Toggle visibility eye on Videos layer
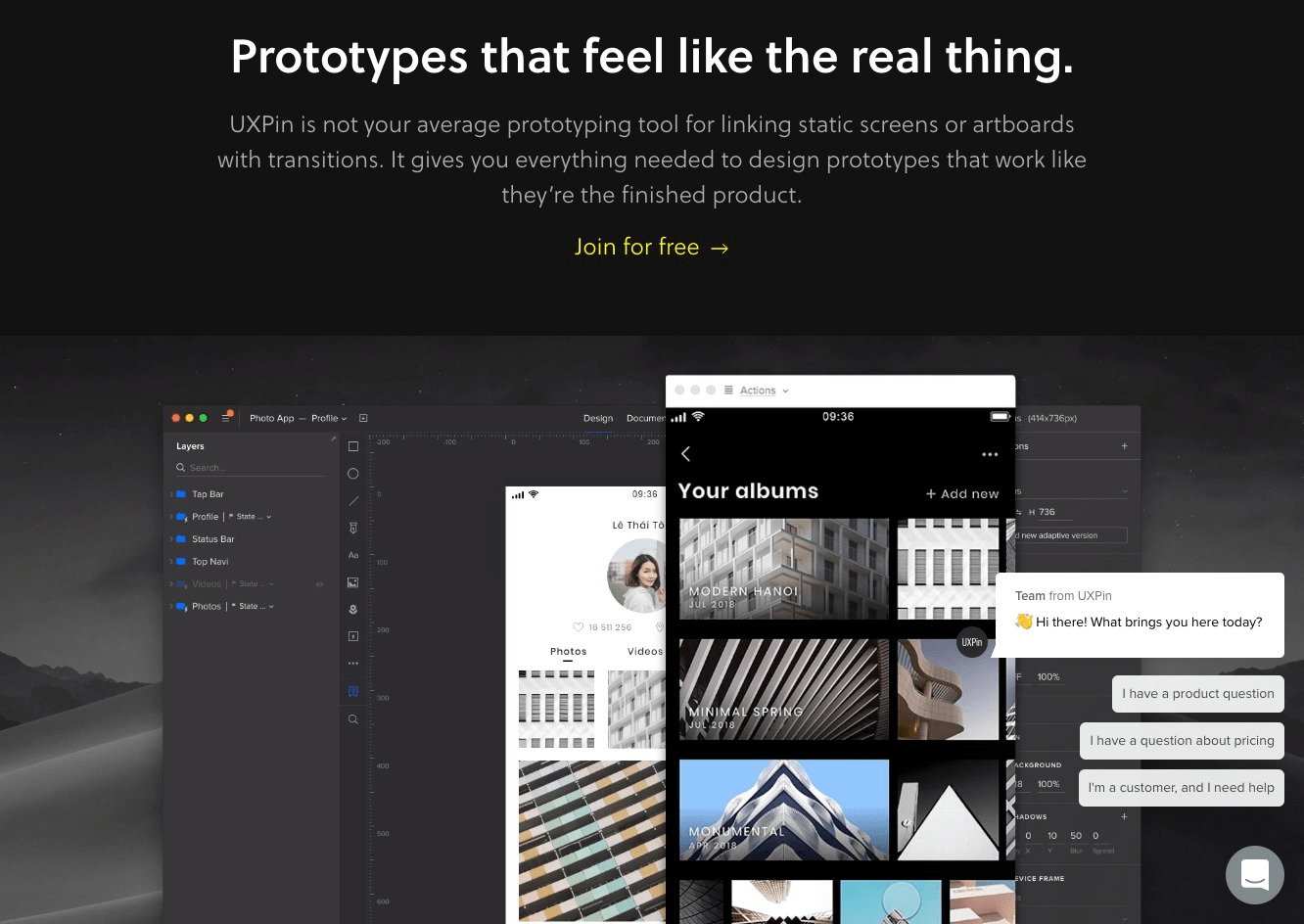Image resolution: width=1304 pixels, height=924 pixels. point(319,584)
